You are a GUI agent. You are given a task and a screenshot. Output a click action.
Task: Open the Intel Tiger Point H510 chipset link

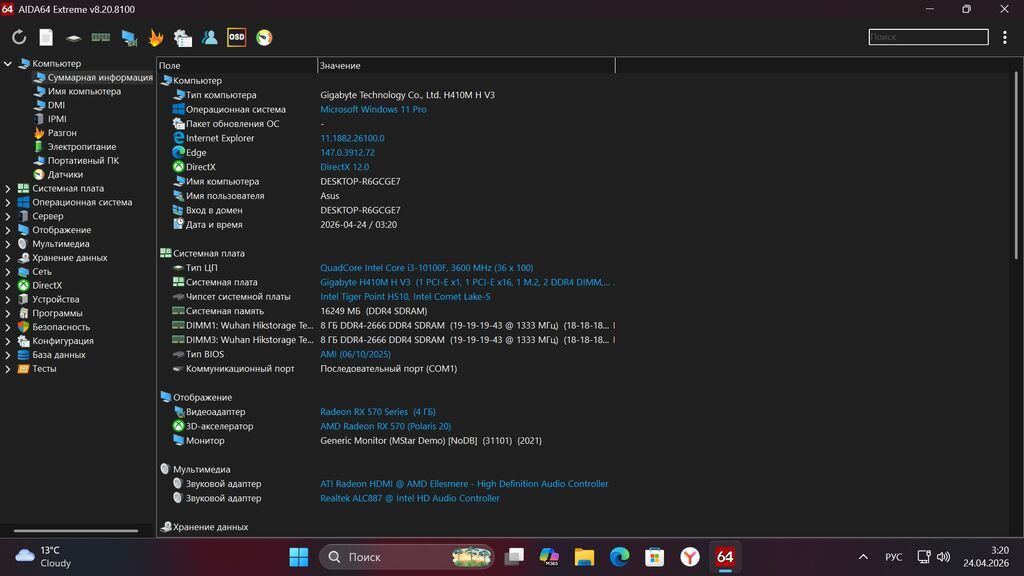(405, 296)
